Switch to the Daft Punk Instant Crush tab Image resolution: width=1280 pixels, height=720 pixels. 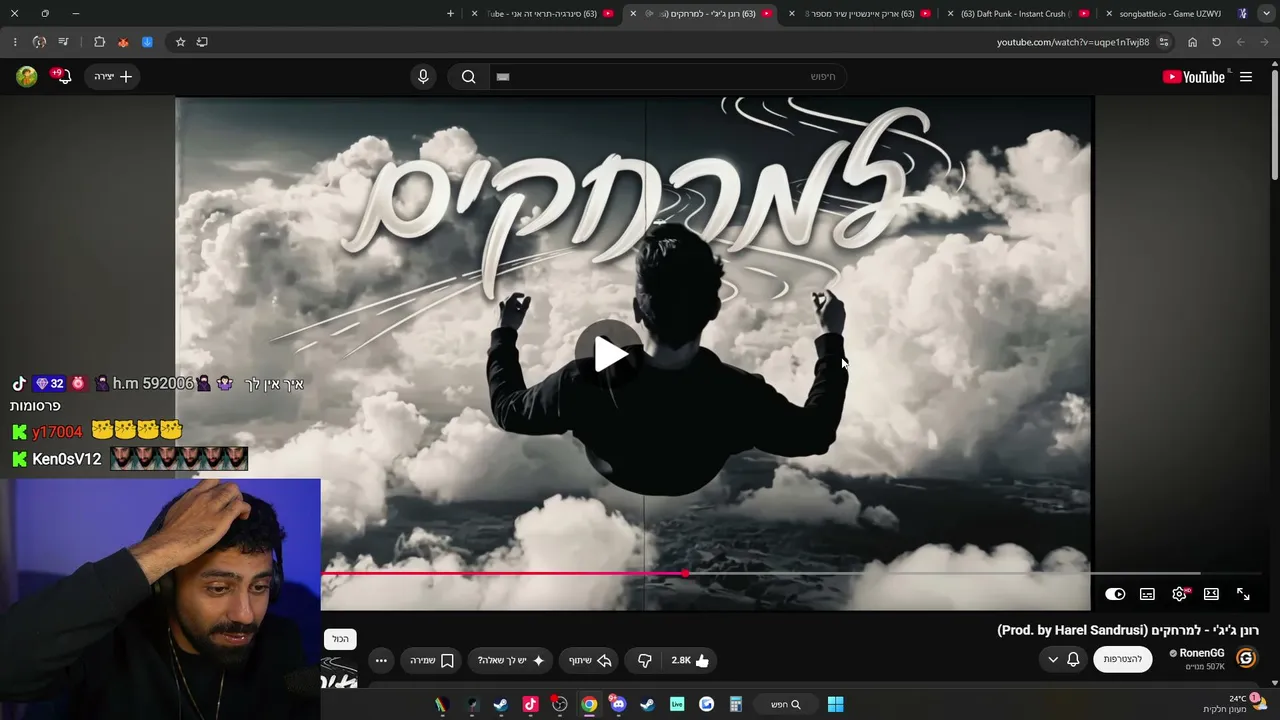click(x=1014, y=14)
